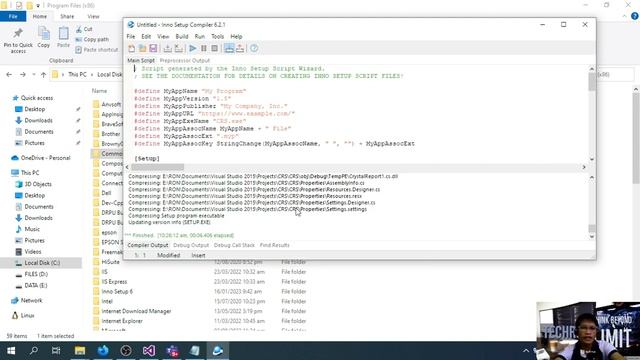640x360 pixels.
Task: Go back in File Explorer
Action: (x=9, y=75)
